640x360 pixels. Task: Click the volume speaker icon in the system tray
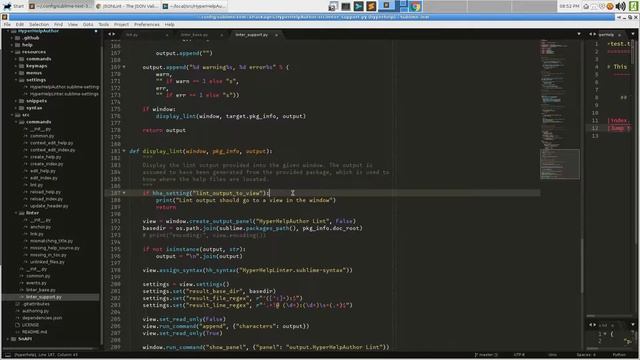pyautogui.click(x=620, y=6)
